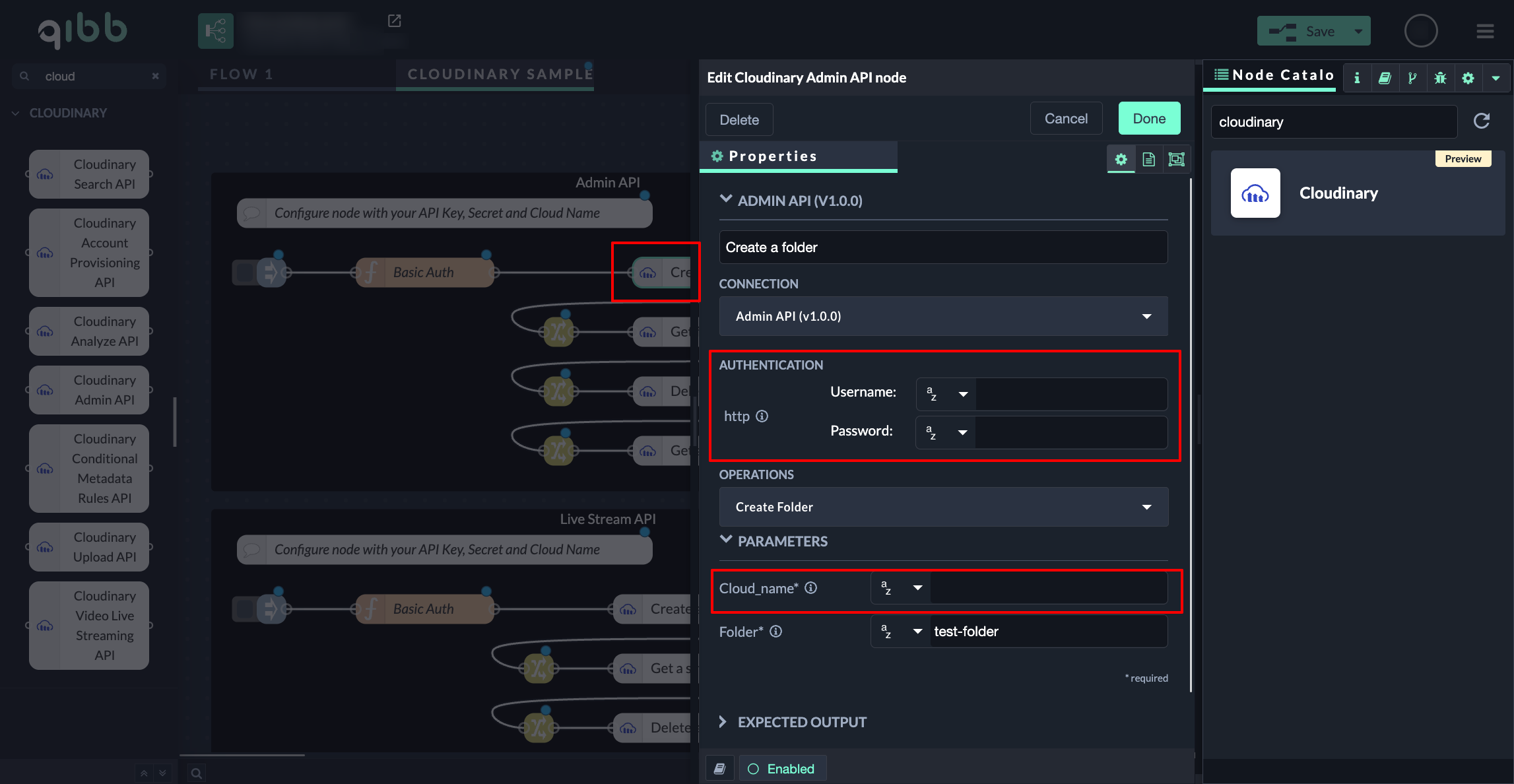Click the node appearance icon
The image size is (1514, 784).
coord(1176,159)
